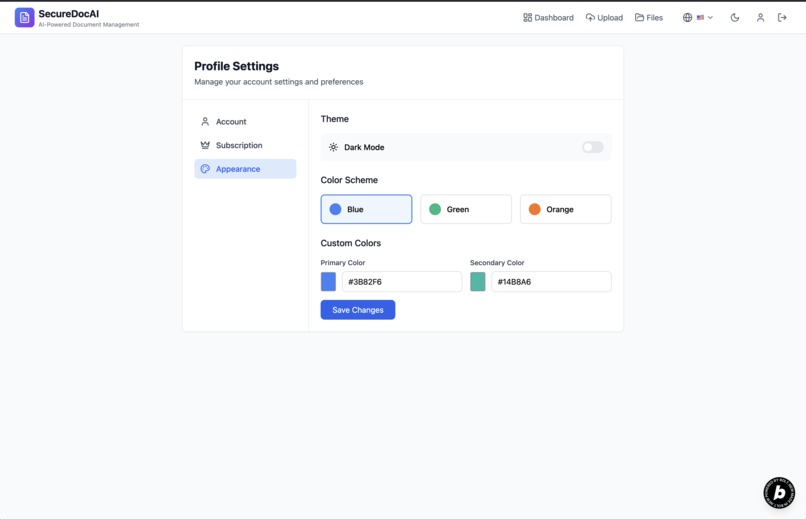
Task: Select the Blue color scheme
Action: coord(367,209)
